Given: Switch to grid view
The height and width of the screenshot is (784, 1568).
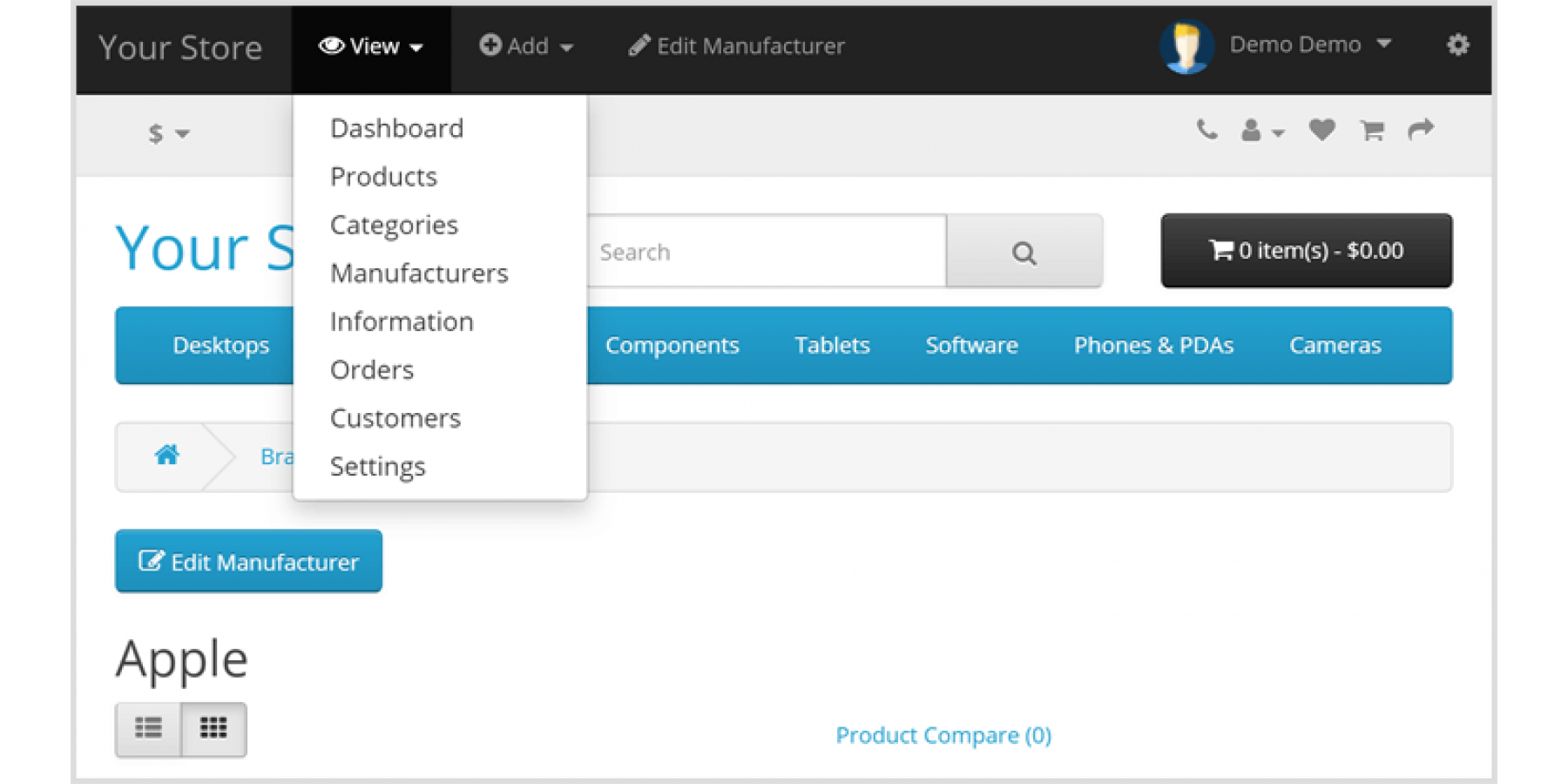Looking at the screenshot, I should (x=213, y=729).
